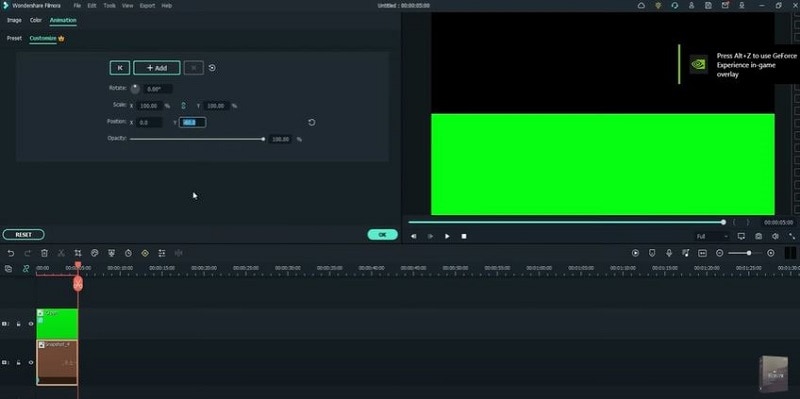
Task: Click the timeline zoom slider
Action: coord(744,253)
